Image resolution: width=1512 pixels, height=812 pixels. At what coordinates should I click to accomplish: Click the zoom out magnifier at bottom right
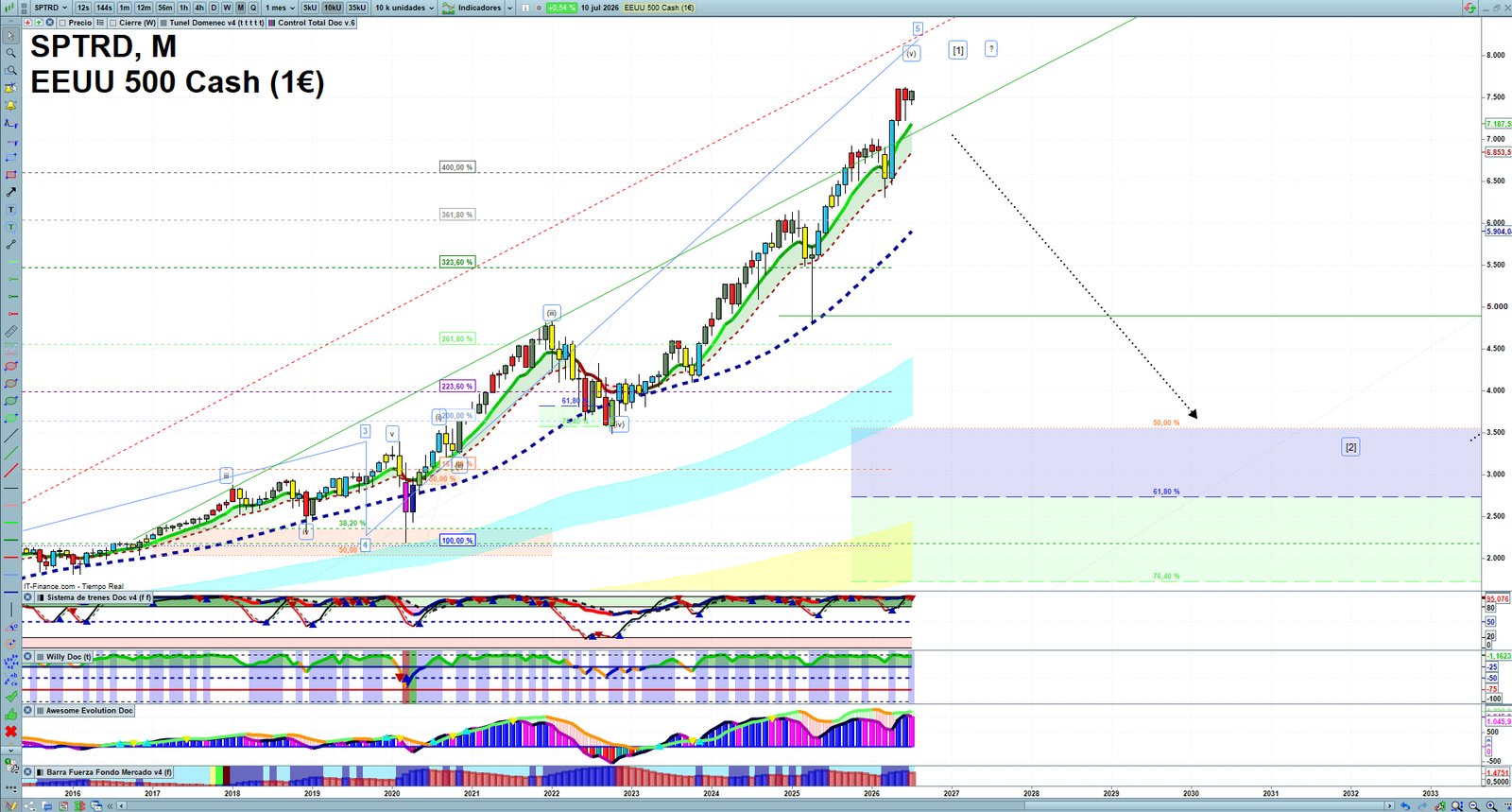click(1474, 806)
